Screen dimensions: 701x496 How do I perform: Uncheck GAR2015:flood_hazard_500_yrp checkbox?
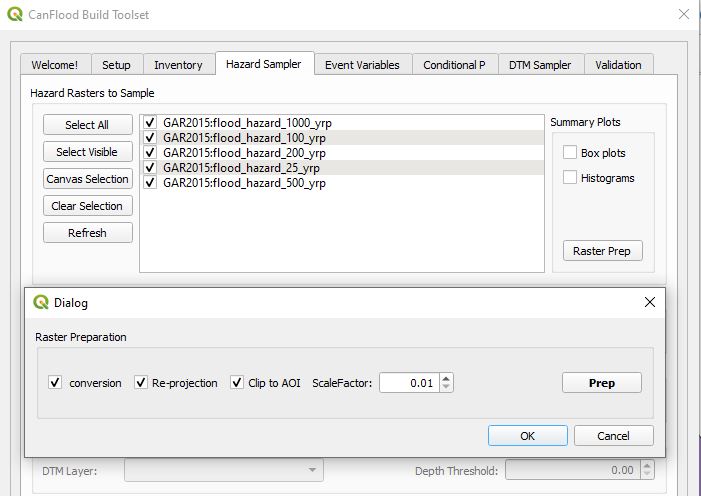[150, 182]
